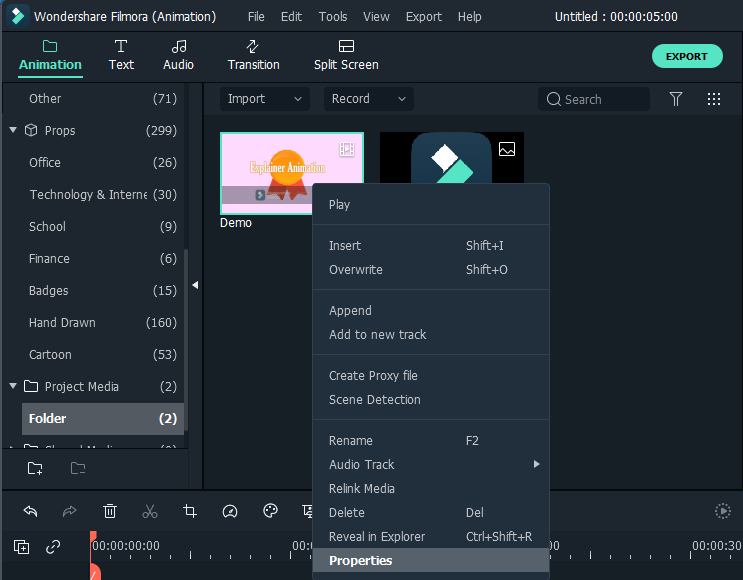Click the filter funnel icon
The height and width of the screenshot is (580, 743).
coord(676,99)
